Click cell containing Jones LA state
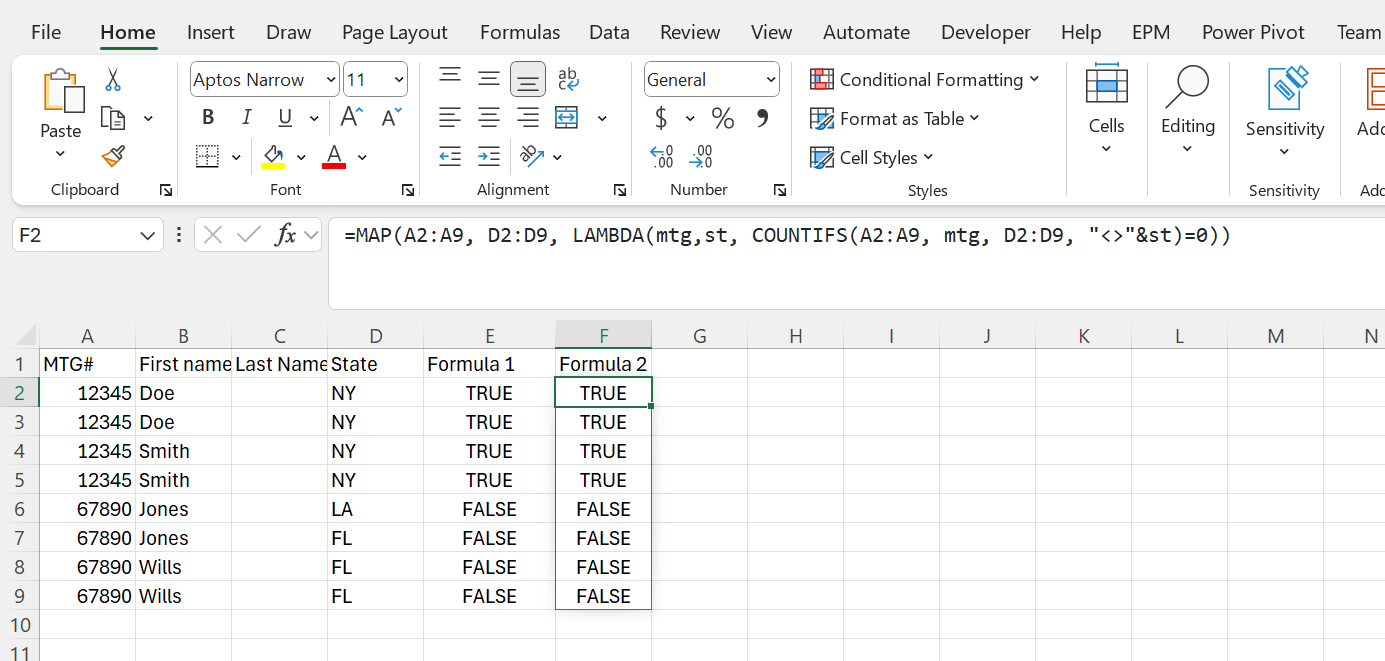 [x=376, y=509]
